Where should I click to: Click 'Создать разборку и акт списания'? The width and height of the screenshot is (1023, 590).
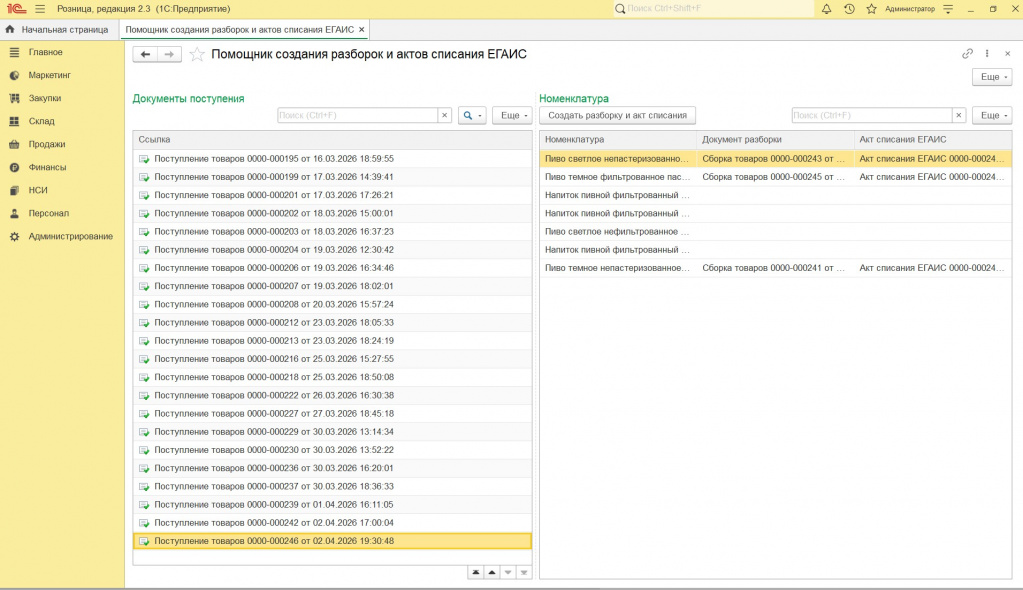click(617, 116)
